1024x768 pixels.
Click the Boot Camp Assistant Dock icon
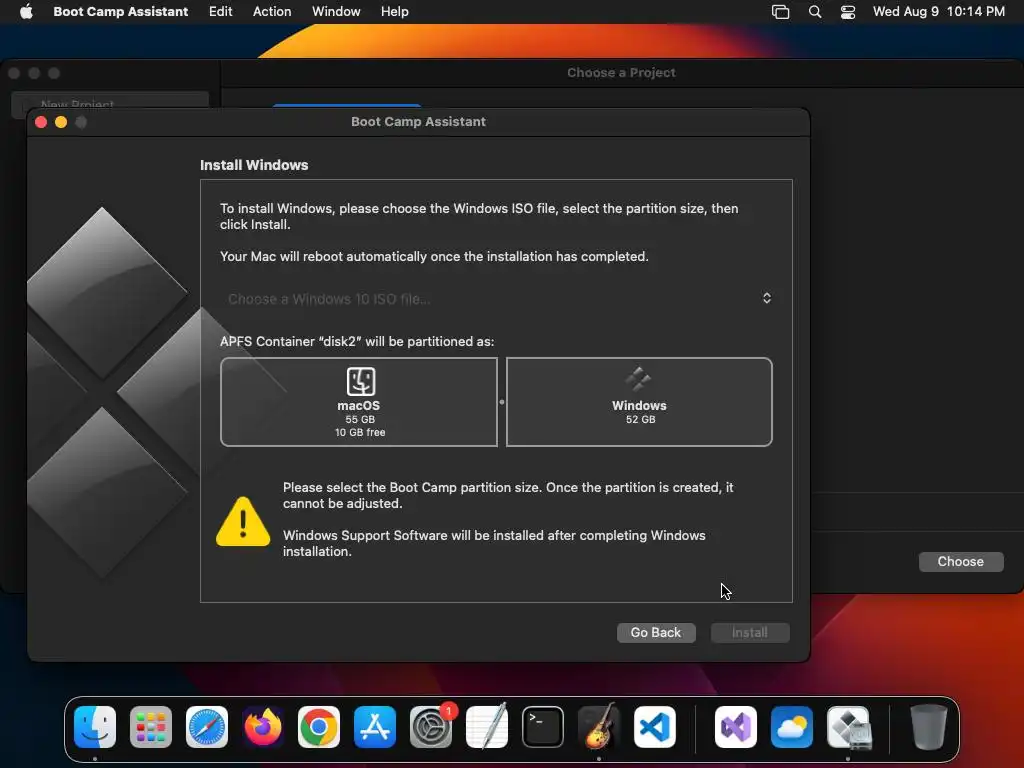pos(848,727)
